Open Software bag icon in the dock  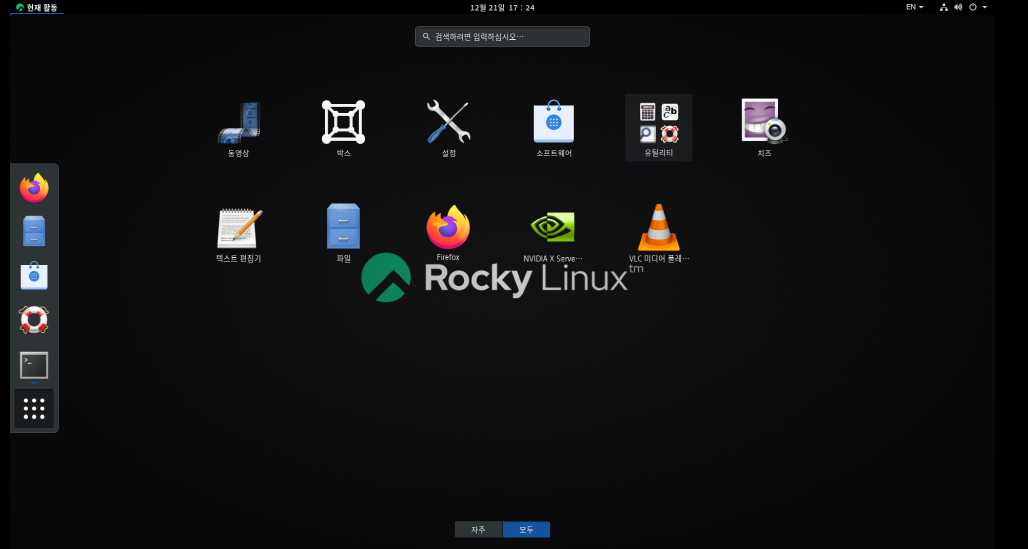[x=34, y=275]
